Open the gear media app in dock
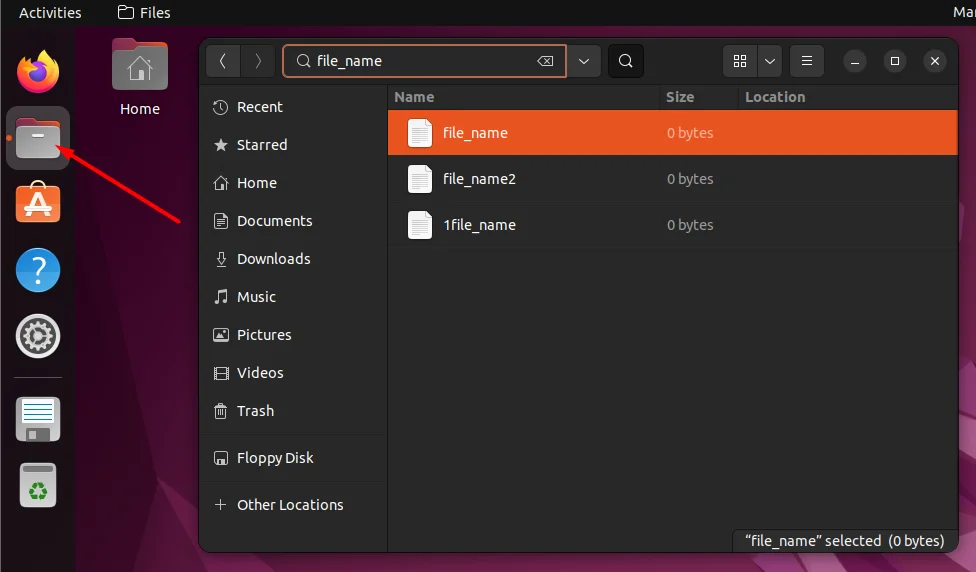The height and width of the screenshot is (572, 976). tap(38, 336)
